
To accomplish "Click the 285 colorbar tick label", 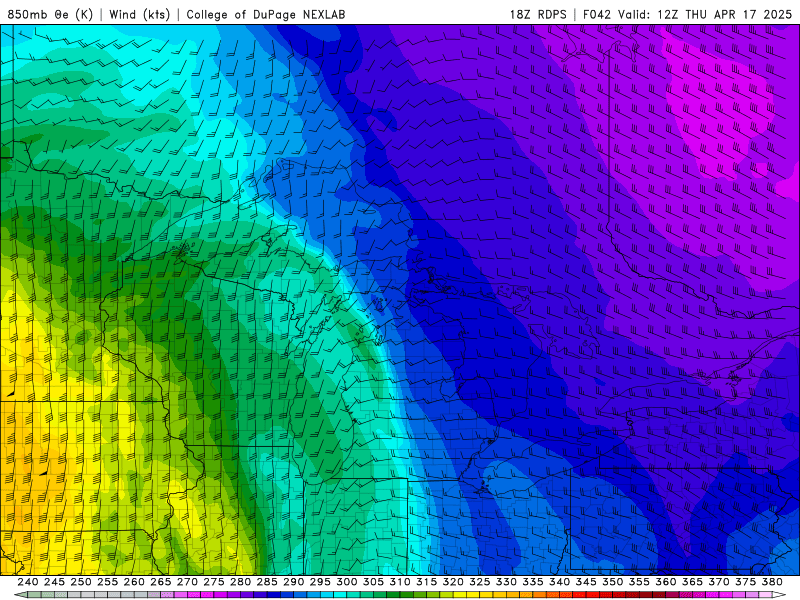I will pos(267,582).
